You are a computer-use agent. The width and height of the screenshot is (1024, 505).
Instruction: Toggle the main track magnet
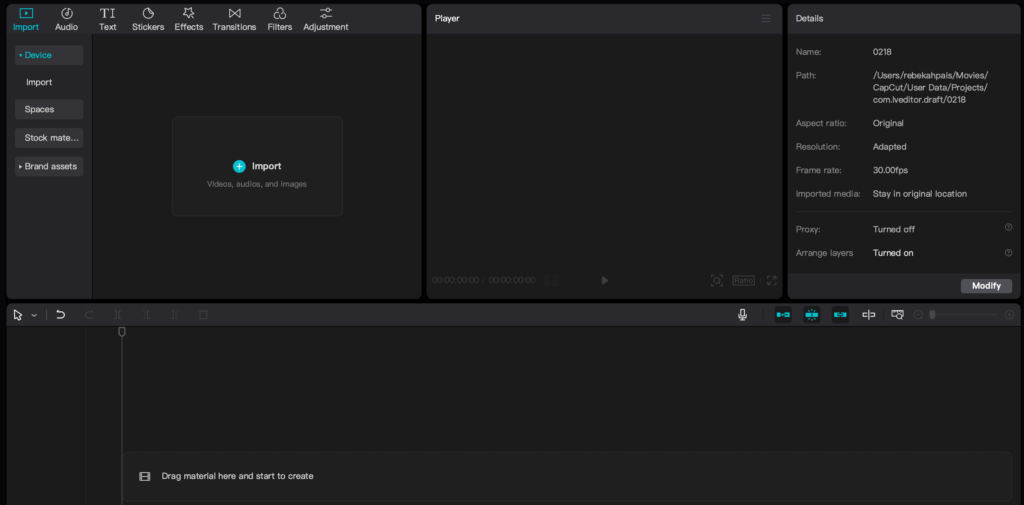[783, 315]
